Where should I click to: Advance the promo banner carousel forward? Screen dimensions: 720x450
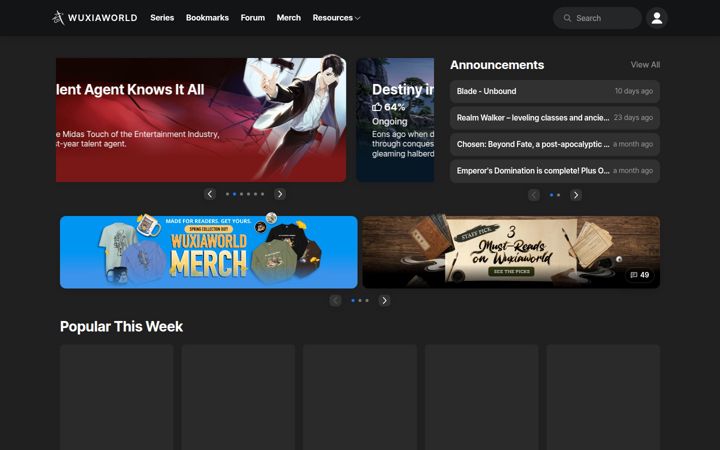[x=384, y=301]
